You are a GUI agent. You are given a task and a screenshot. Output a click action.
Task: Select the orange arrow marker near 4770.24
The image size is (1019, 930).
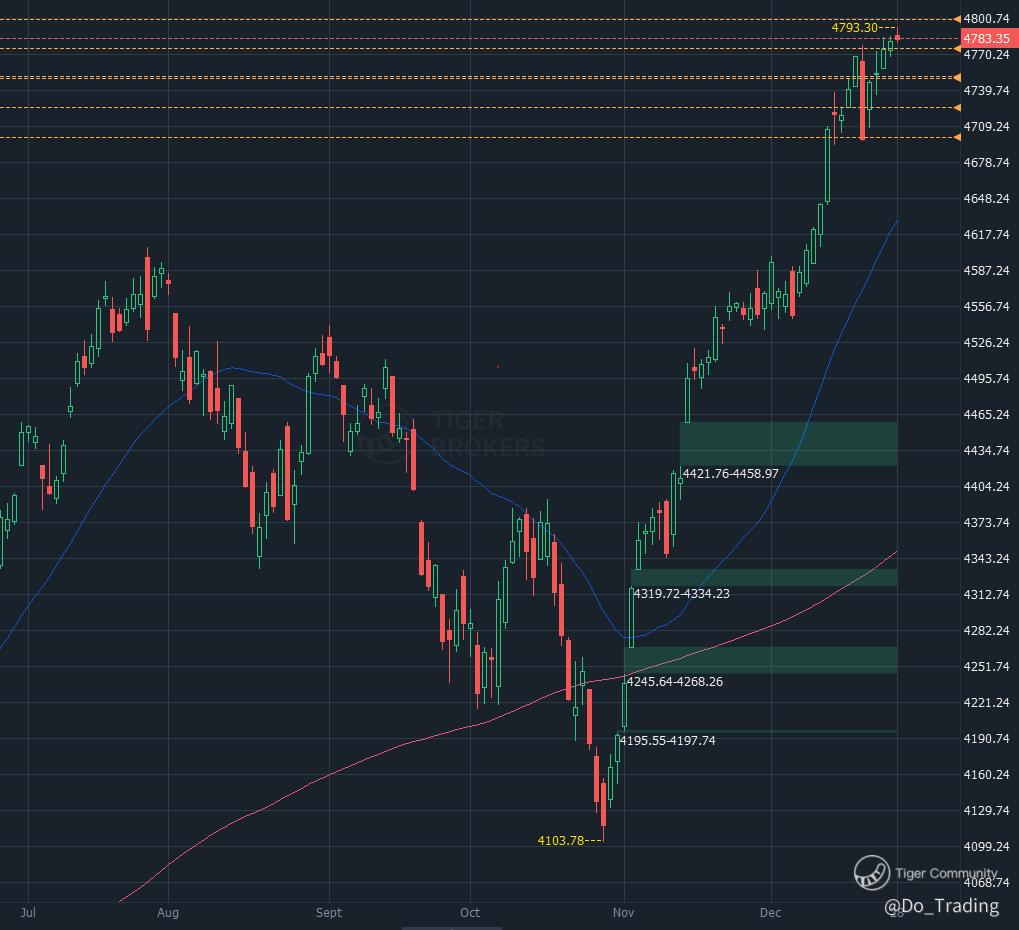pos(957,49)
